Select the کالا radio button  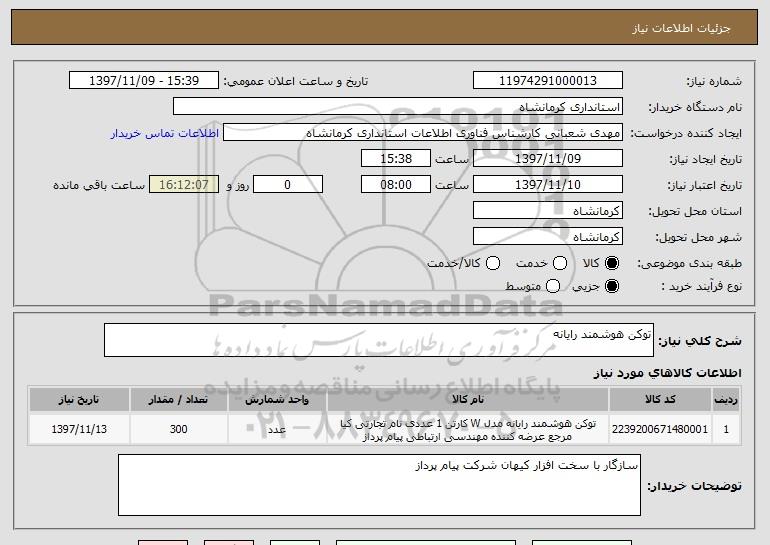click(x=612, y=263)
